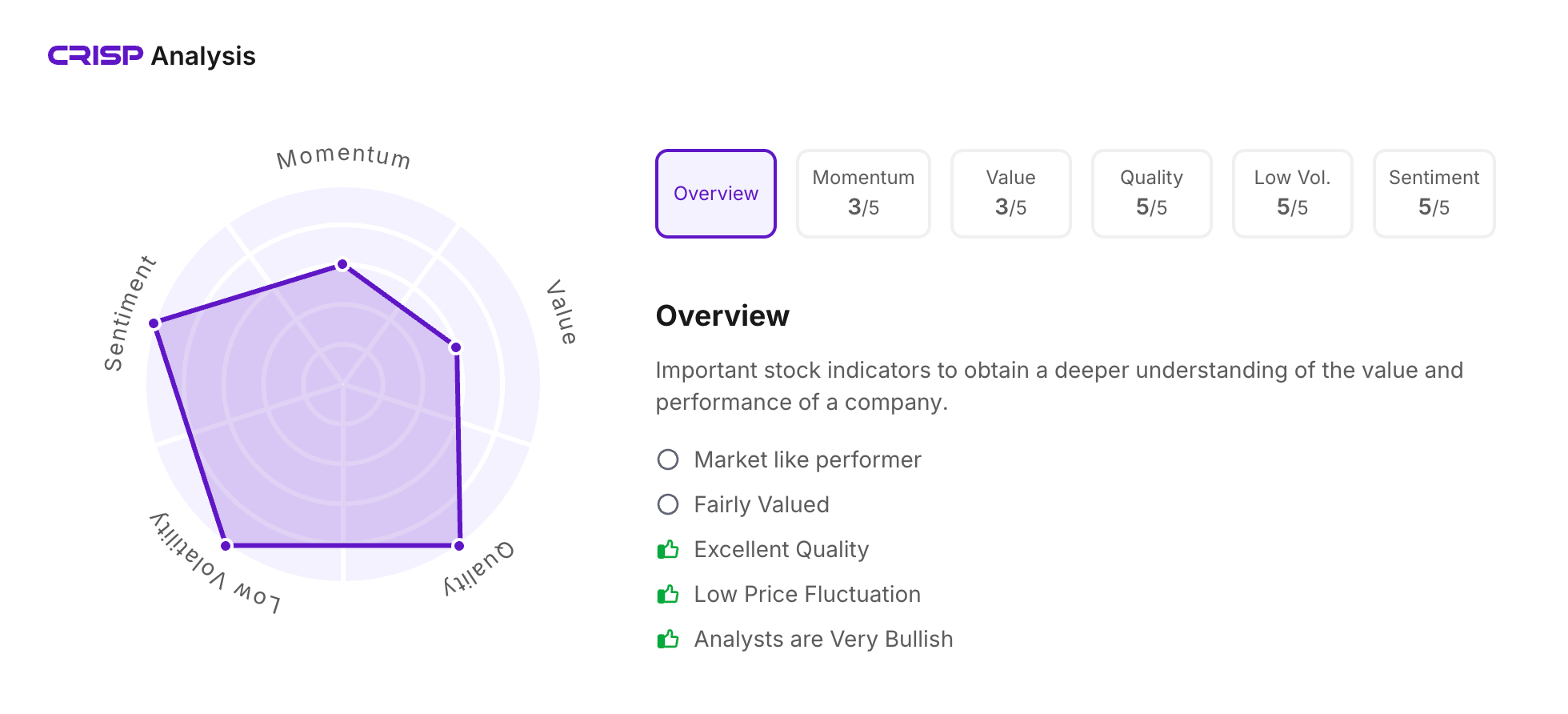Click the Quality data point on radar chart

pos(459,545)
